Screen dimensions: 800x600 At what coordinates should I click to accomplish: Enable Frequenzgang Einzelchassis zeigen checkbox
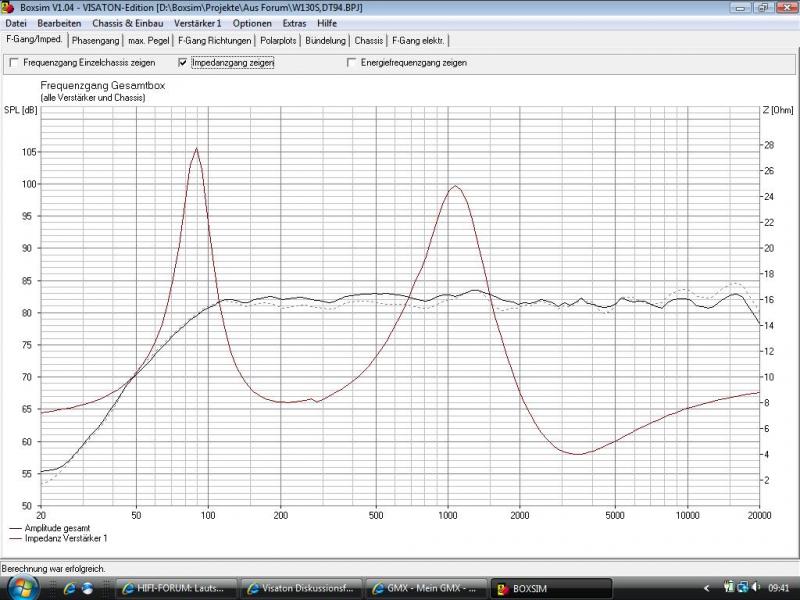pyautogui.click(x=13, y=63)
